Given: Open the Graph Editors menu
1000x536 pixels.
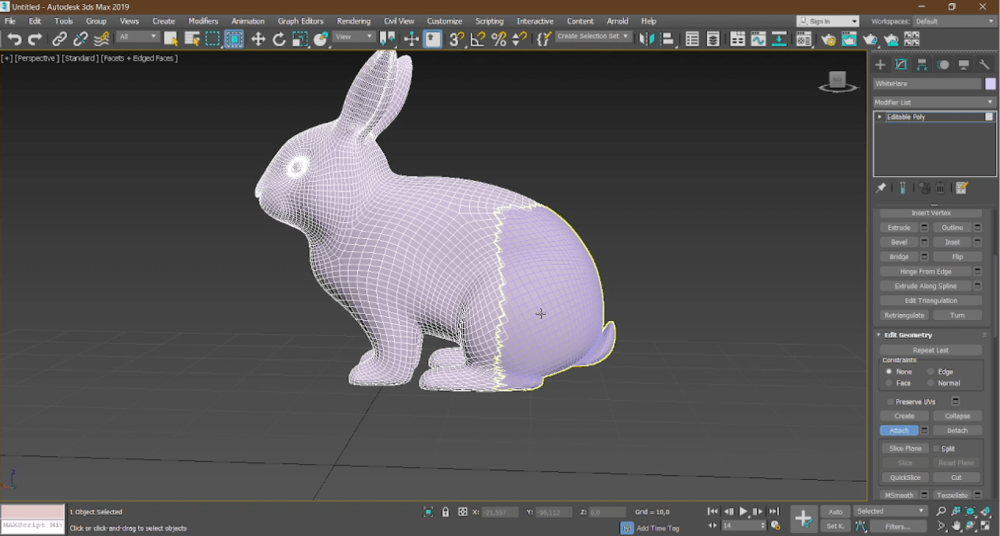Looking at the screenshot, I should 300,21.
